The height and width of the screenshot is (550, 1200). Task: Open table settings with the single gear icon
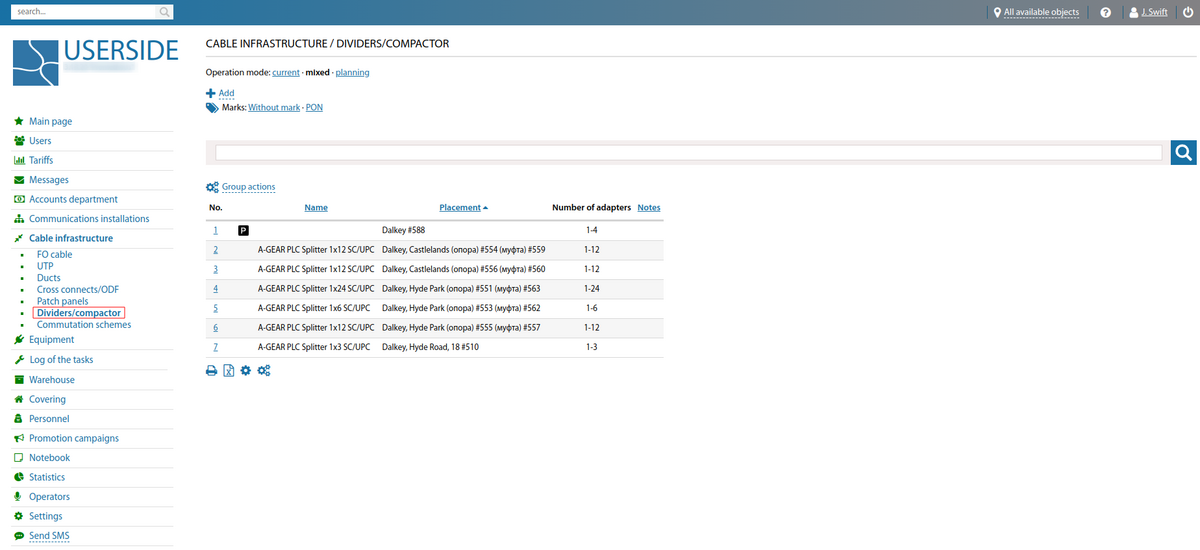click(x=246, y=371)
